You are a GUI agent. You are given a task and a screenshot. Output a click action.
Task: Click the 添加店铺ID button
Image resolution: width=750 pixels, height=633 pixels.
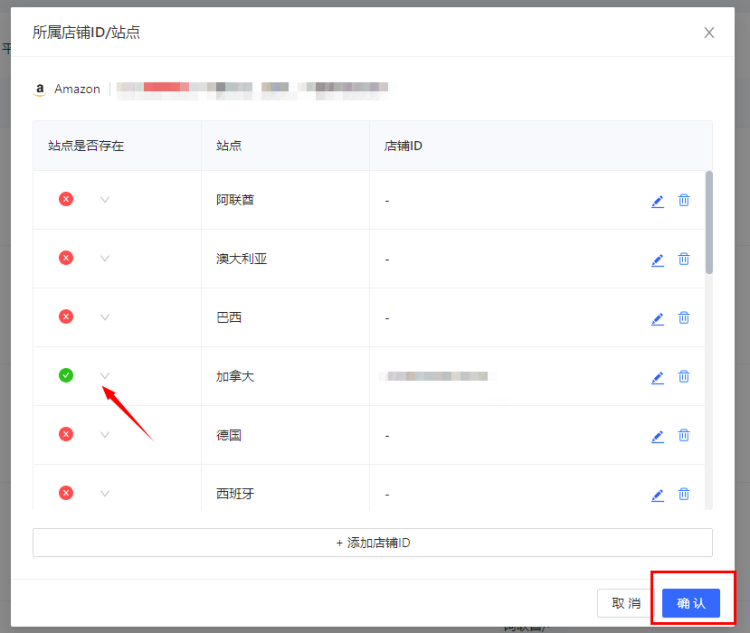373,543
